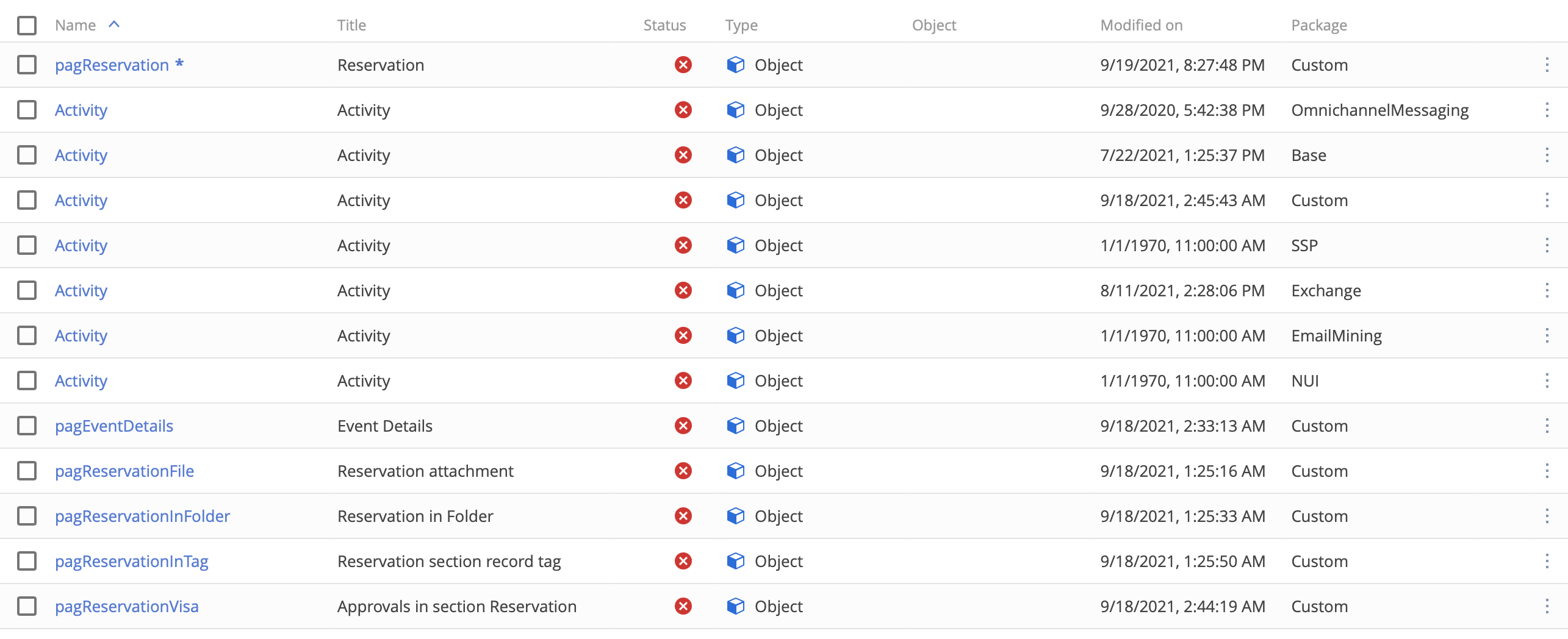Open the three-dot actions menu for the EmailMining Activity
The width and height of the screenshot is (1568, 639).
pyautogui.click(x=1547, y=335)
